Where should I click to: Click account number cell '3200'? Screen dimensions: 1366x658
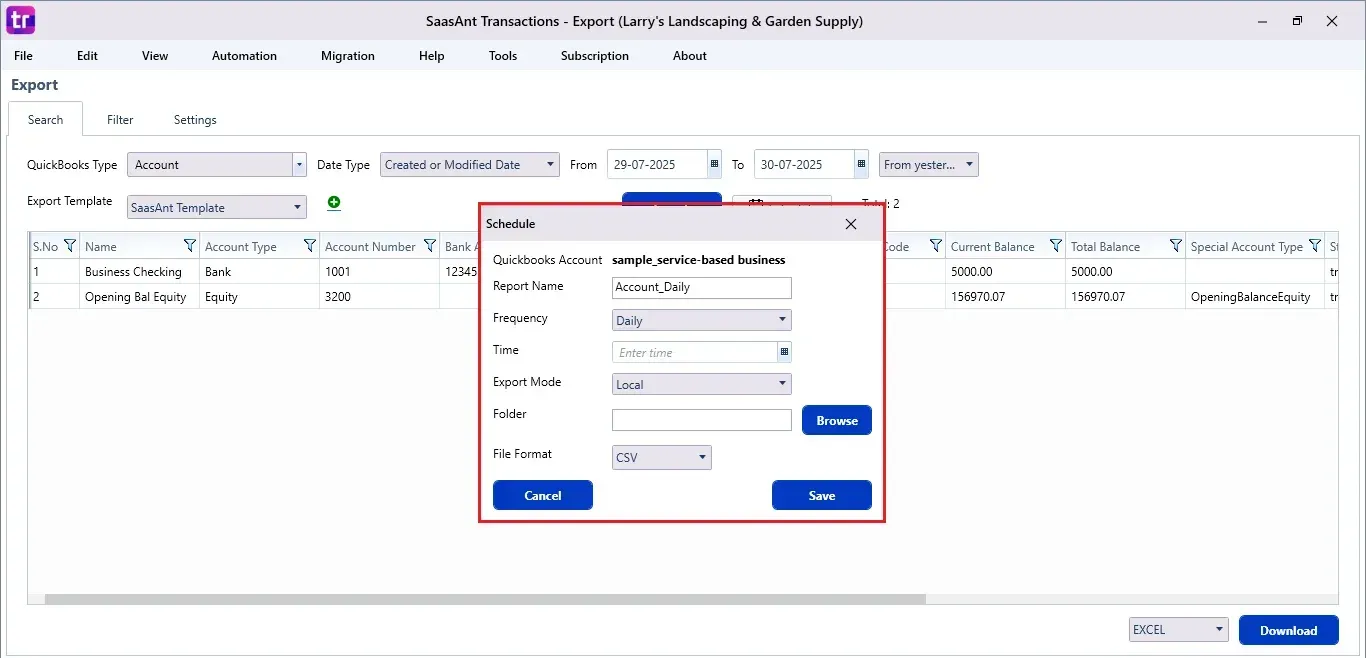[379, 296]
